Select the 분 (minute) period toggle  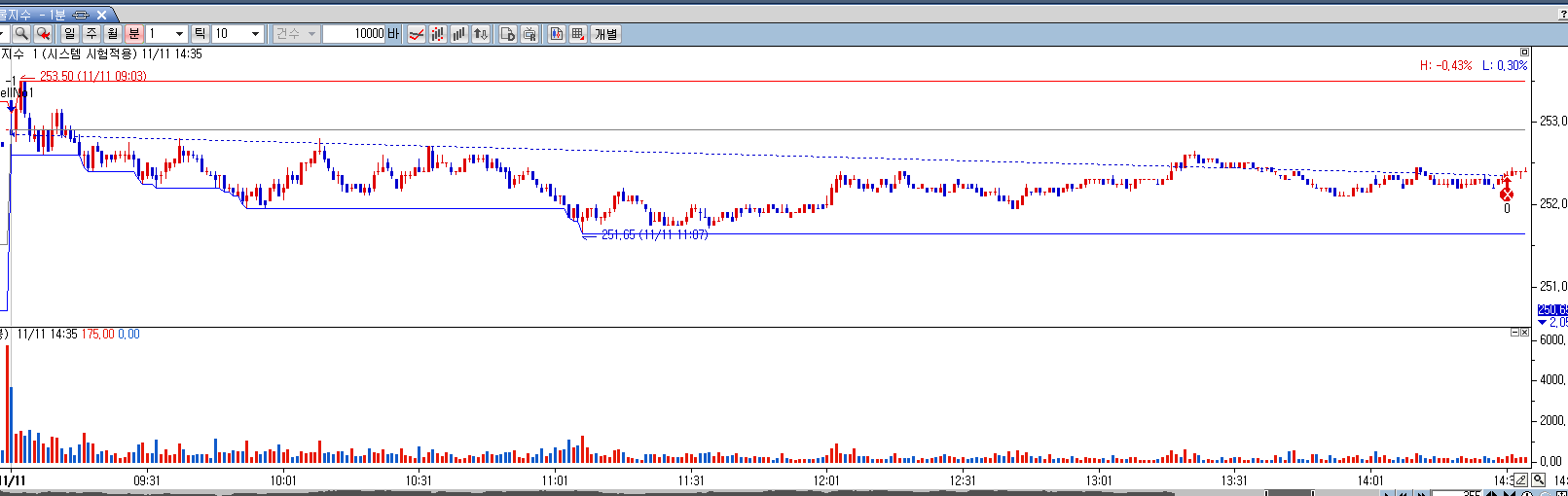click(x=134, y=34)
